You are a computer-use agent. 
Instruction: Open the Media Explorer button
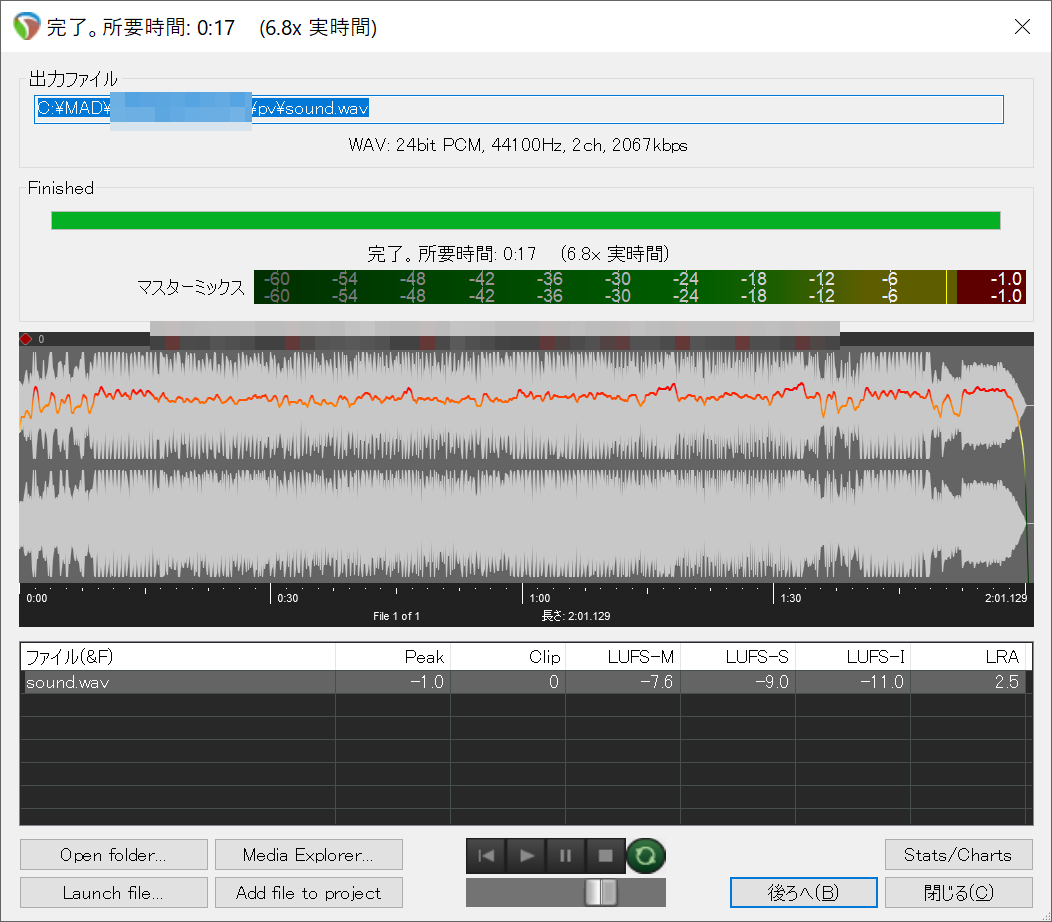(309, 855)
